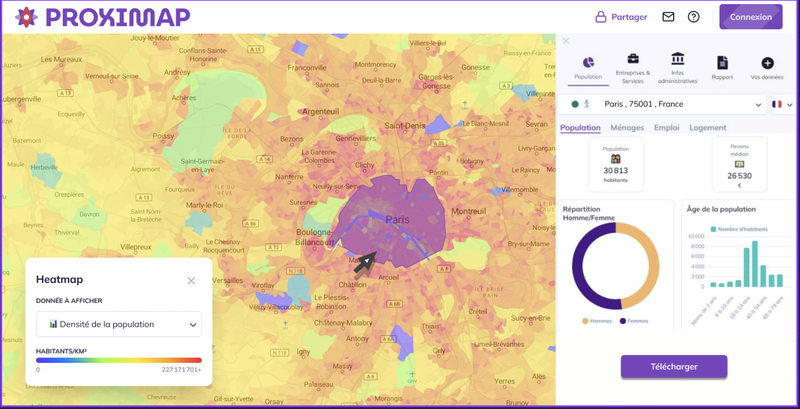
Task: Click the Connexion button
Action: pos(750,17)
